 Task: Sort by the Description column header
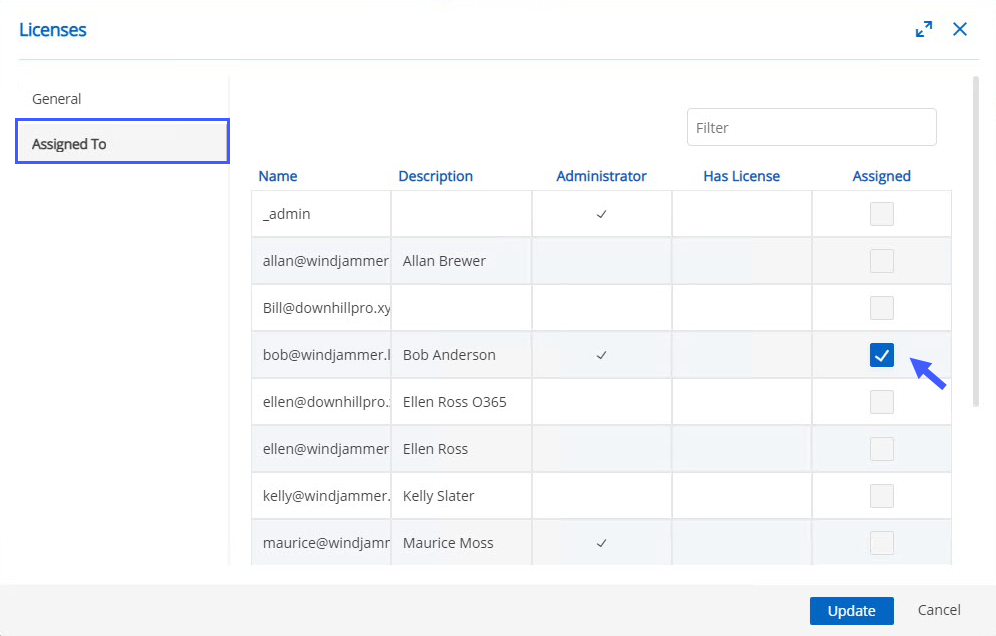(435, 176)
